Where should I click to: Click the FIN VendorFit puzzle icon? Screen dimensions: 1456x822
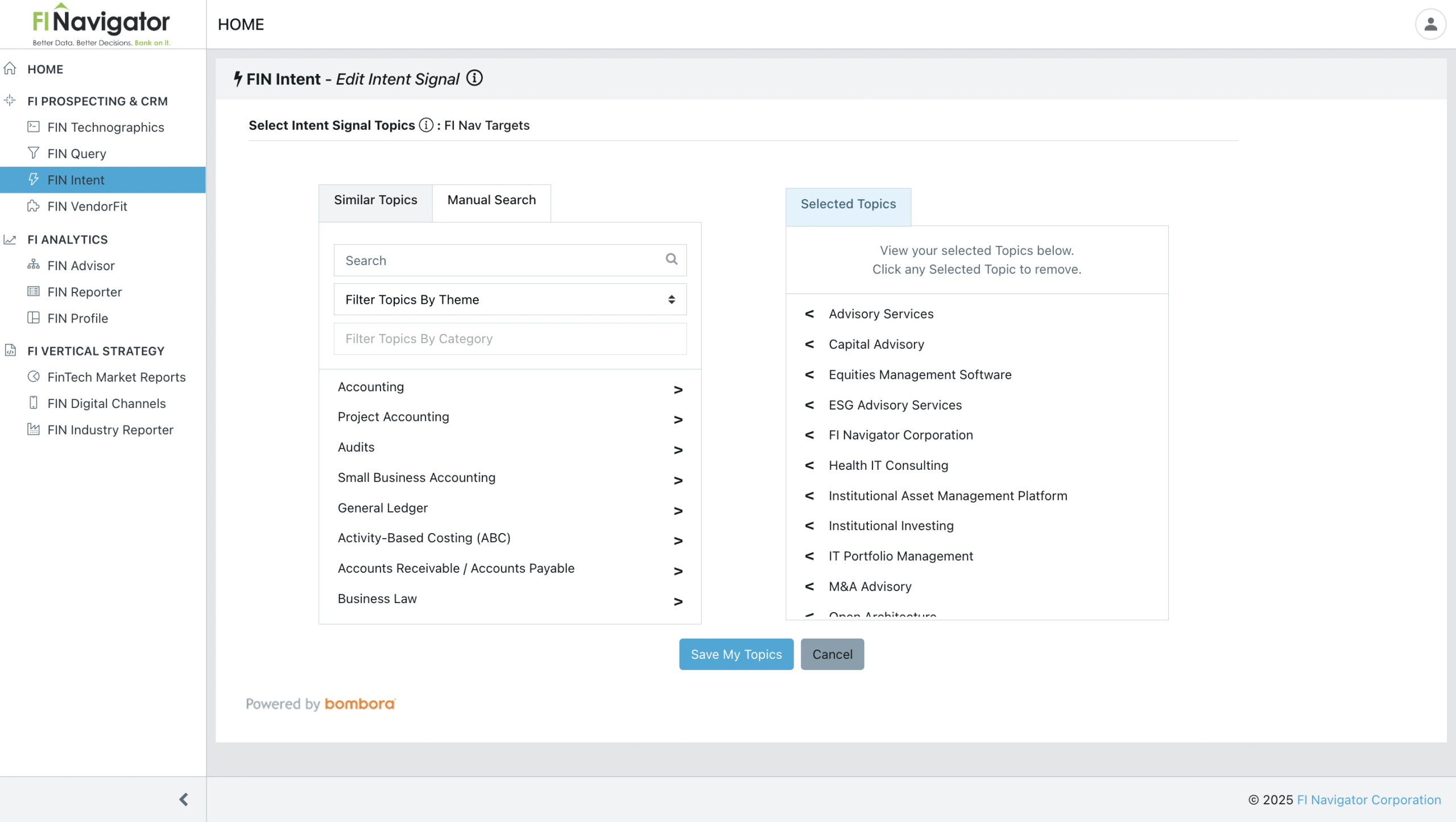34,205
